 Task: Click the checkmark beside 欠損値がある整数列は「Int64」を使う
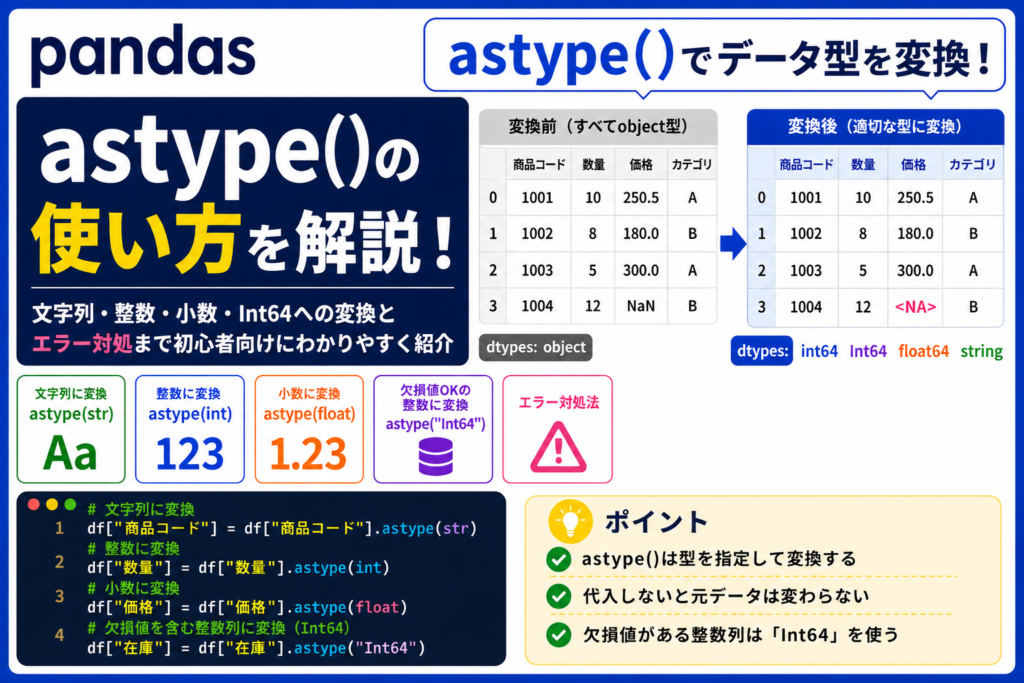pyautogui.click(x=559, y=635)
